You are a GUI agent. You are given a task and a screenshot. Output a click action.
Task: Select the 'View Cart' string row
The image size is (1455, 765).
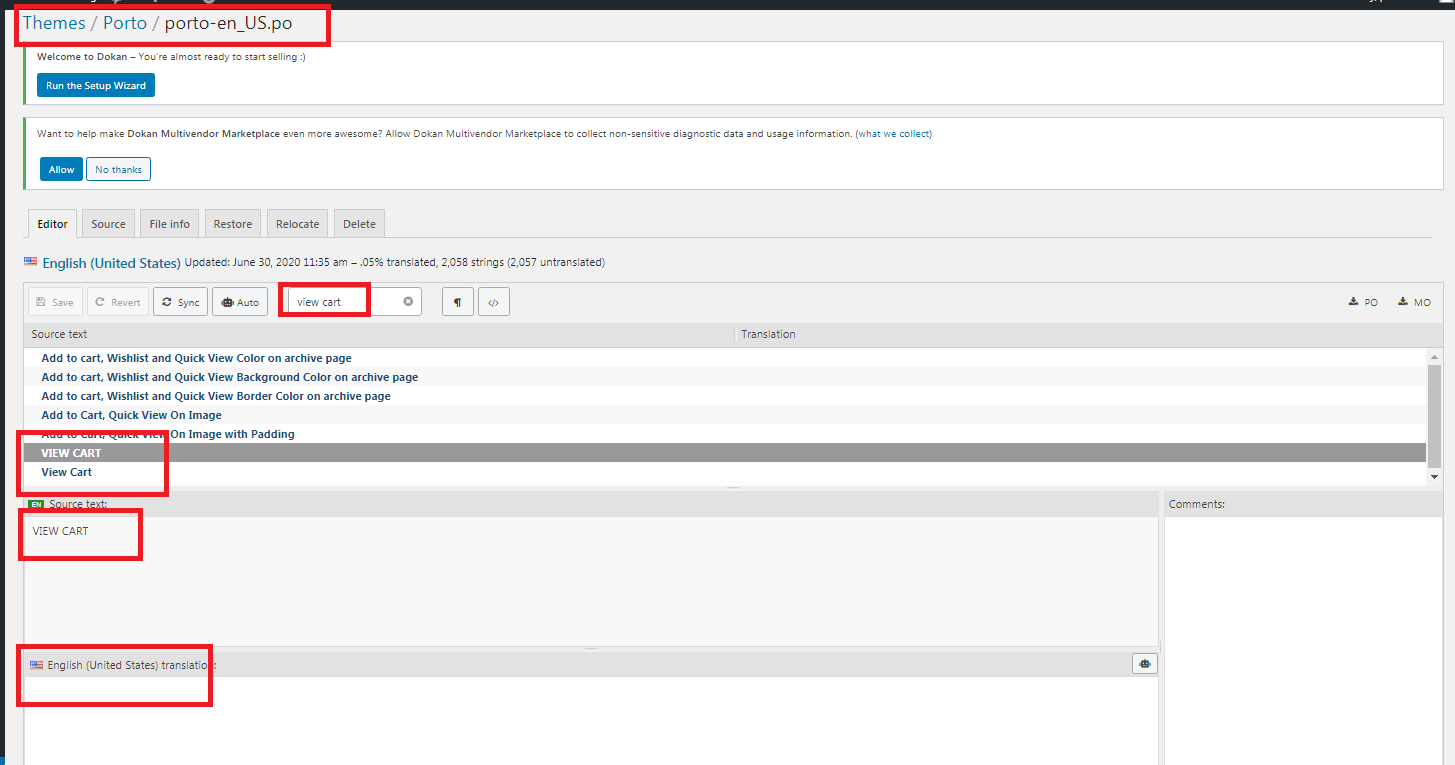(x=725, y=472)
